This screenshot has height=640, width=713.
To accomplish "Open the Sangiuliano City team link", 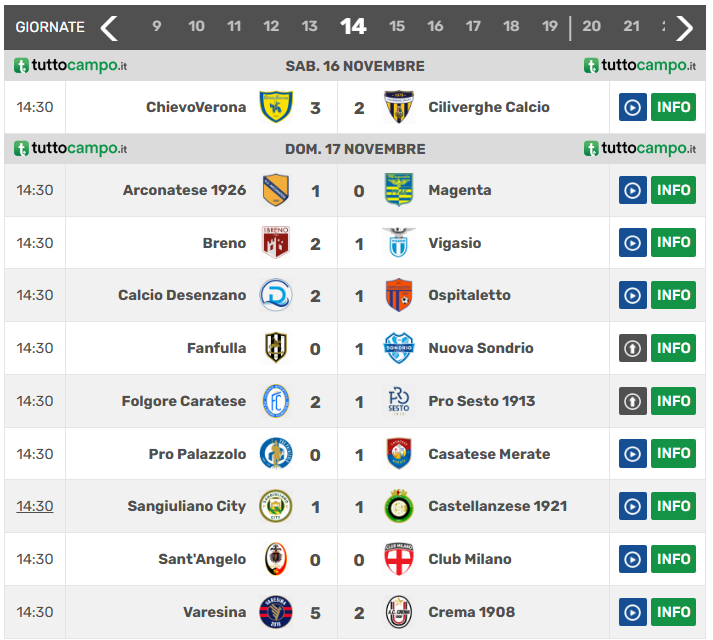I will click(x=186, y=506).
